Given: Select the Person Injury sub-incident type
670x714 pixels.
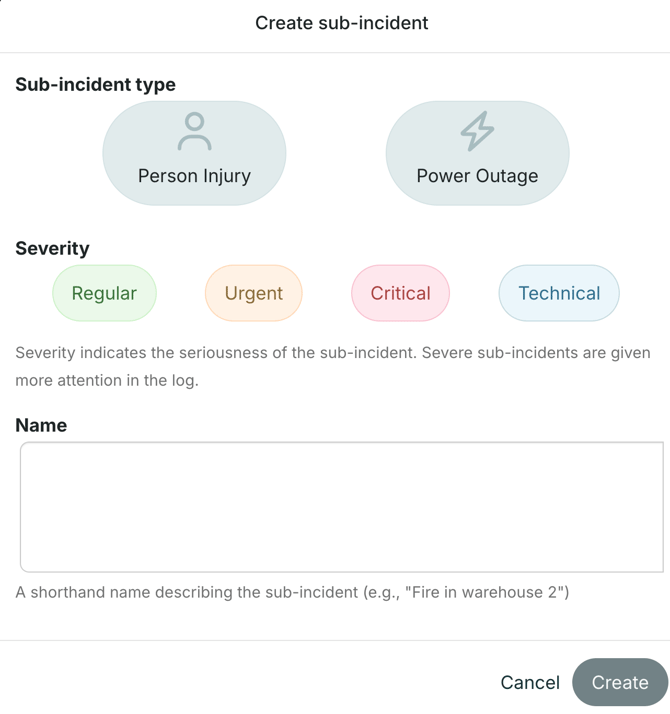Looking at the screenshot, I should (x=194, y=154).
